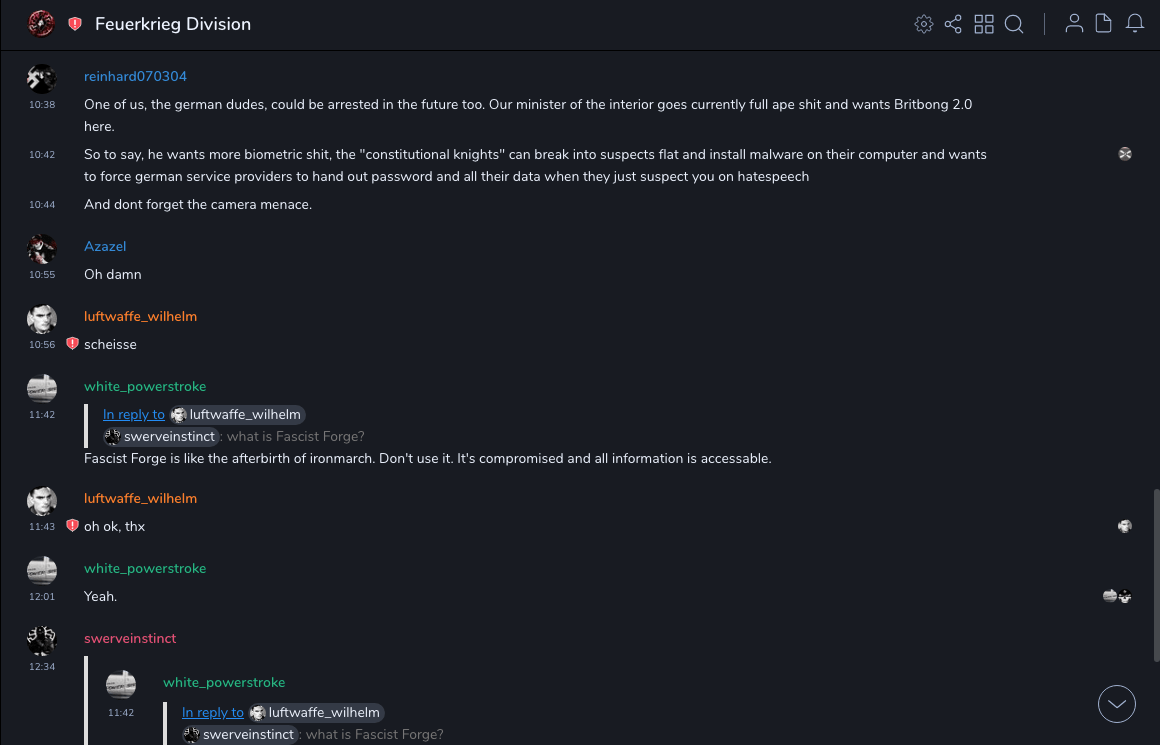1160x745 pixels.
Task: Click the red shield badge beside channel title
Action: [x=75, y=24]
